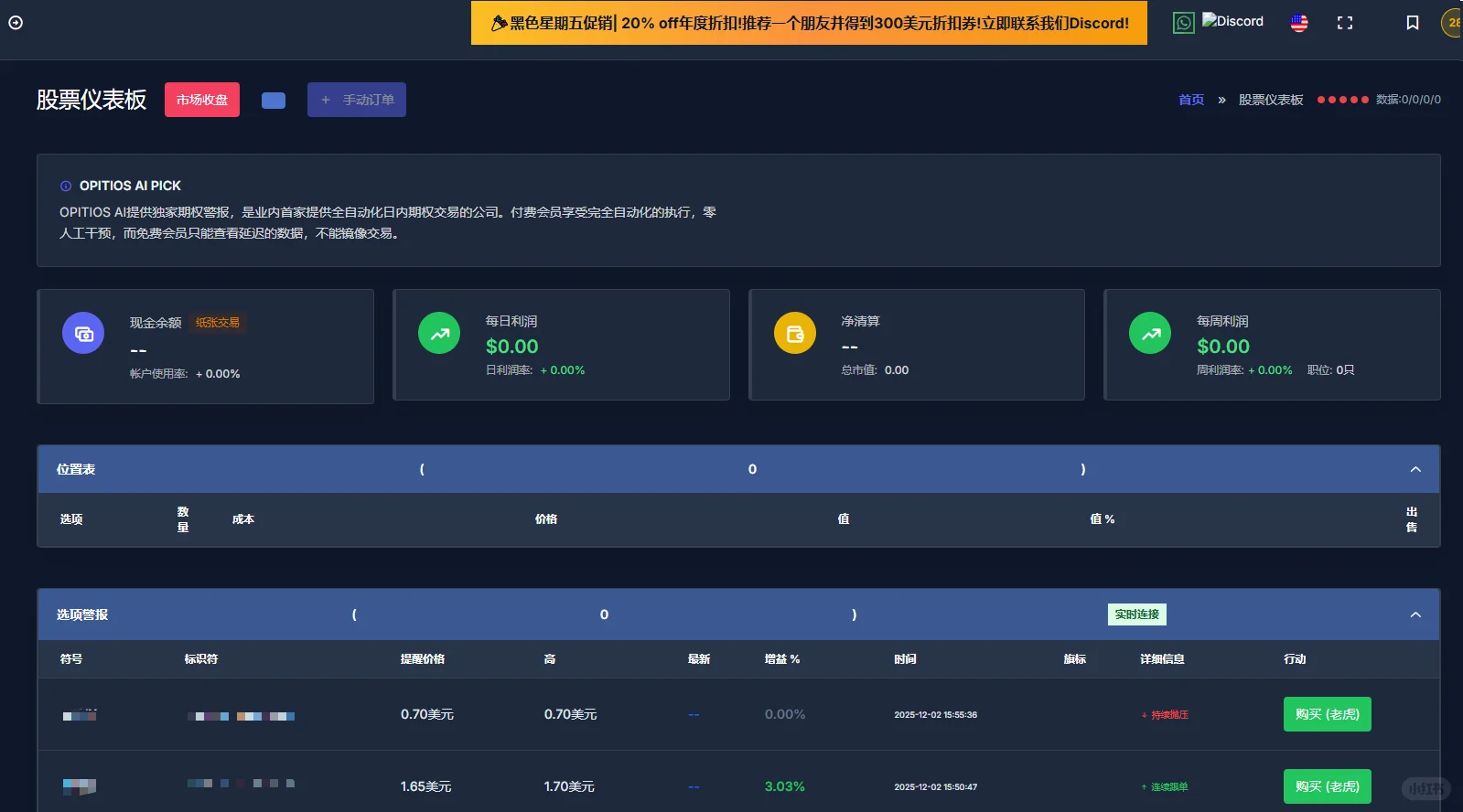Click the 纸张交易 badge
The height and width of the screenshot is (812, 1463).
click(x=218, y=323)
